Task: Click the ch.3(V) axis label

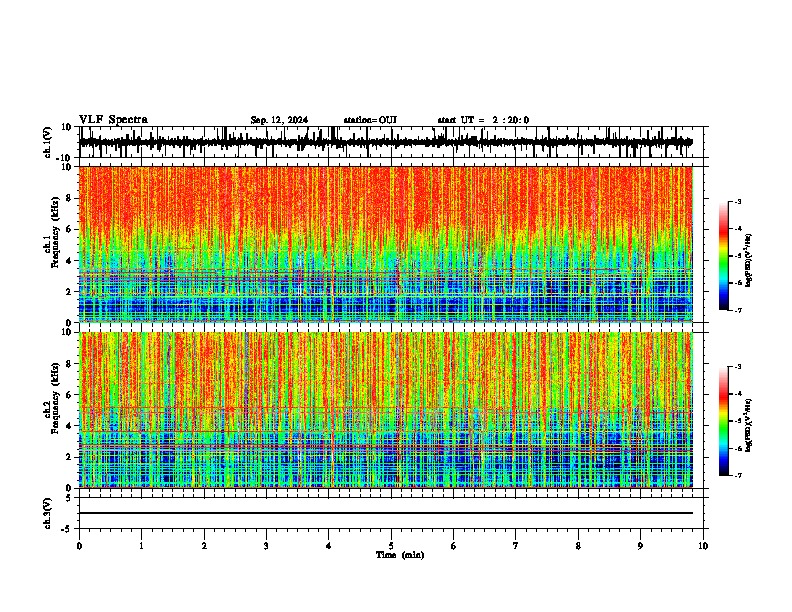Action: tap(48, 513)
